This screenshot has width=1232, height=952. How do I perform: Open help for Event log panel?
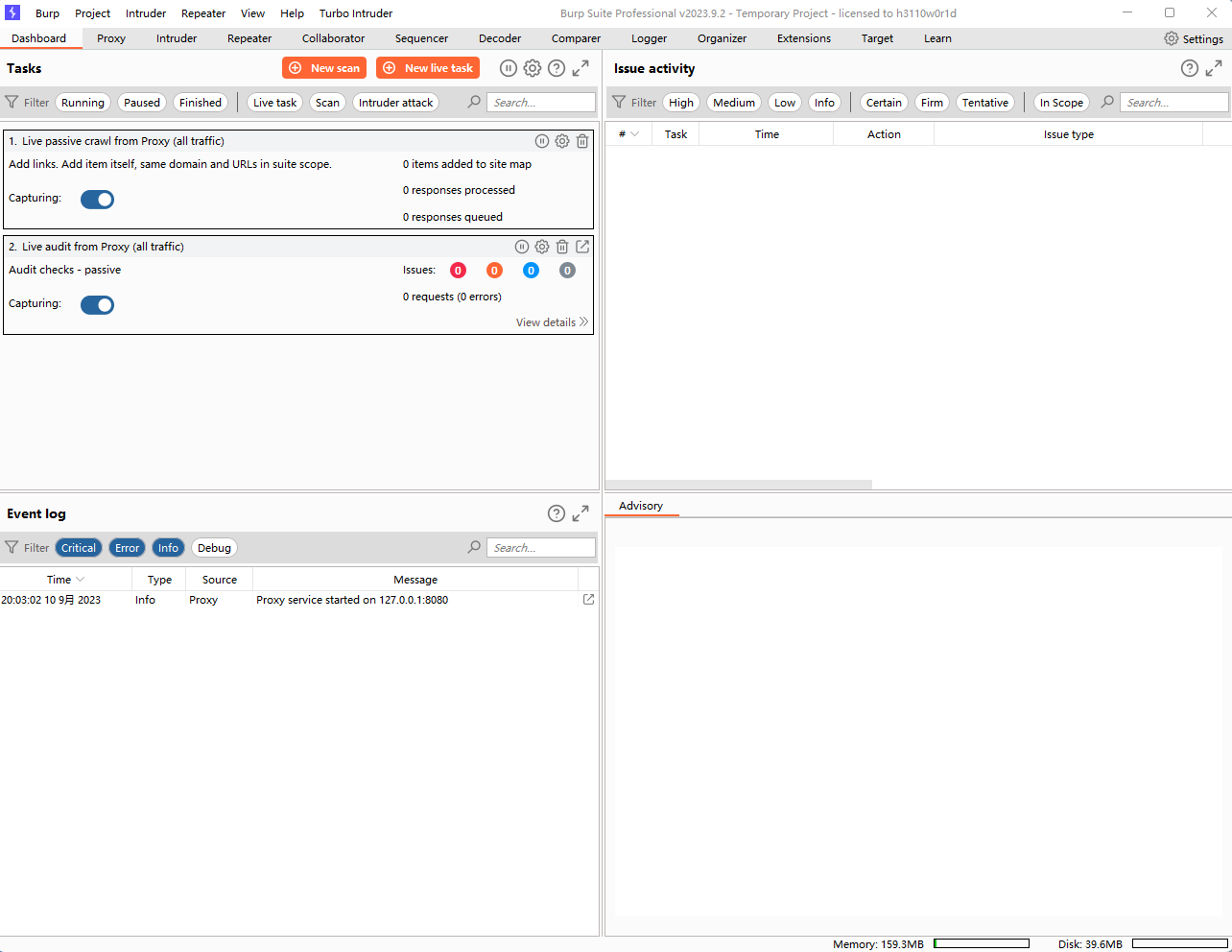pos(557,513)
